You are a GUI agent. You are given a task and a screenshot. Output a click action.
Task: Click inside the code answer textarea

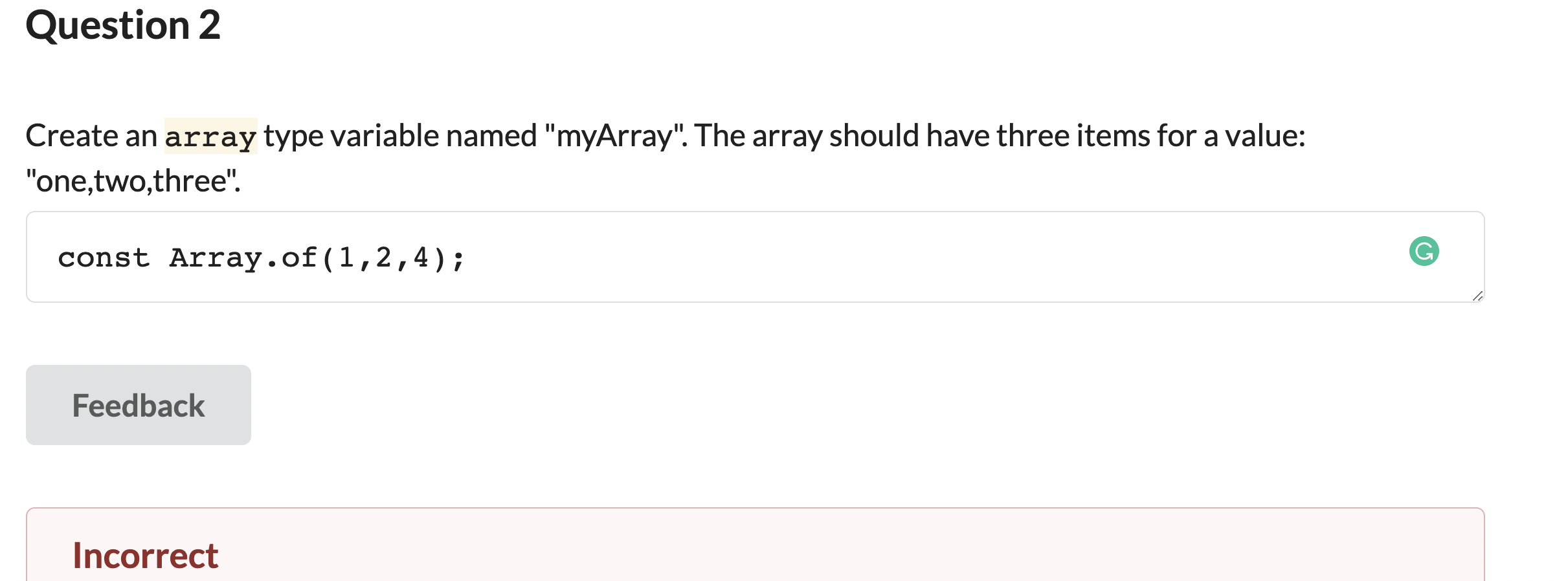coord(712,258)
